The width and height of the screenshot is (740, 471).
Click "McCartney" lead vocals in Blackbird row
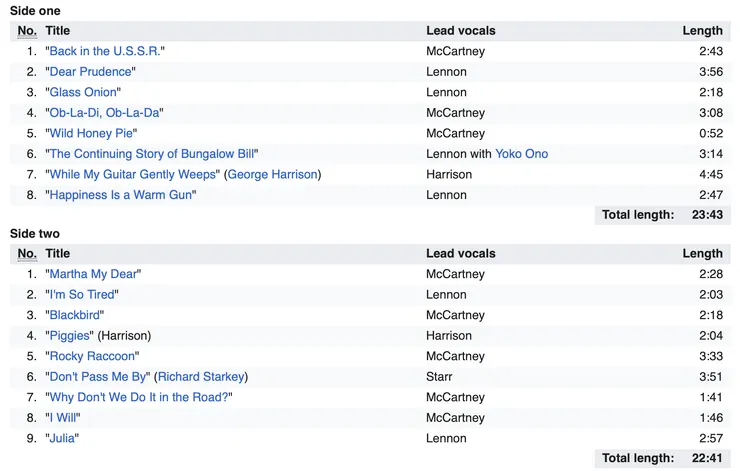pyautogui.click(x=455, y=315)
